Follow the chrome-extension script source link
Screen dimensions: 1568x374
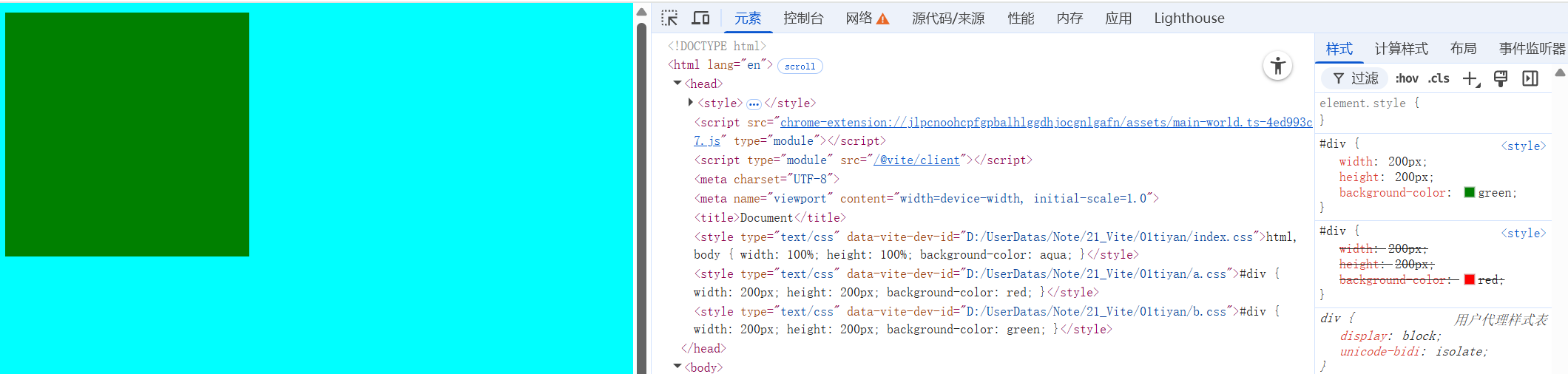[1046, 122]
